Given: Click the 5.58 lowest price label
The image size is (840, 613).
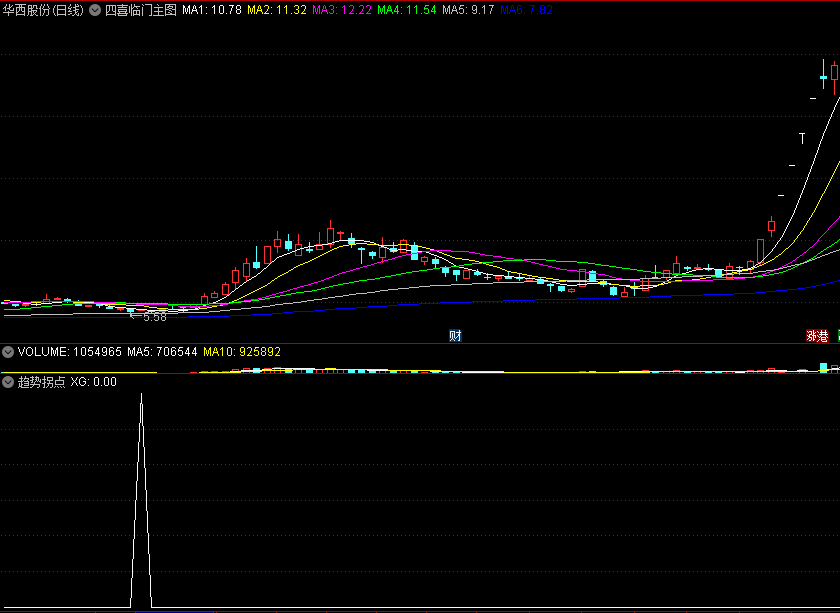Looking at the screenshot, I should pos(155,317).
